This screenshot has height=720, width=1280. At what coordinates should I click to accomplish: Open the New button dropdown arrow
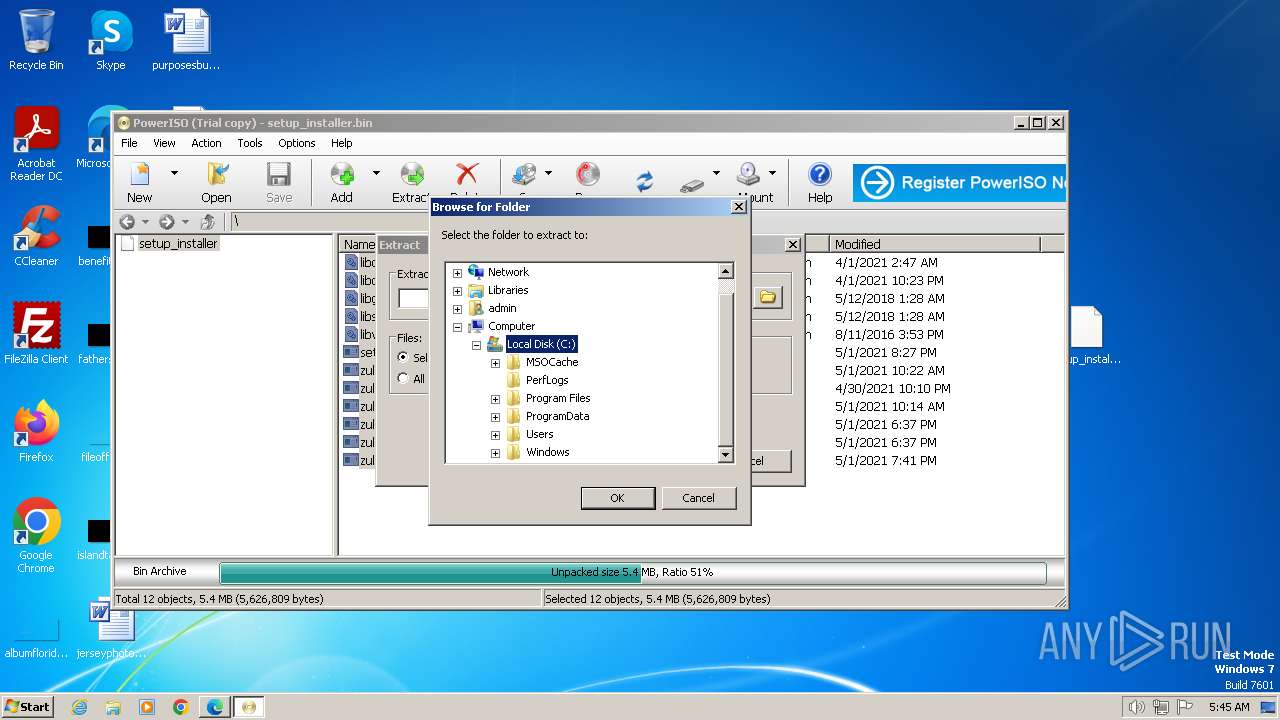[x=174, y=173]
